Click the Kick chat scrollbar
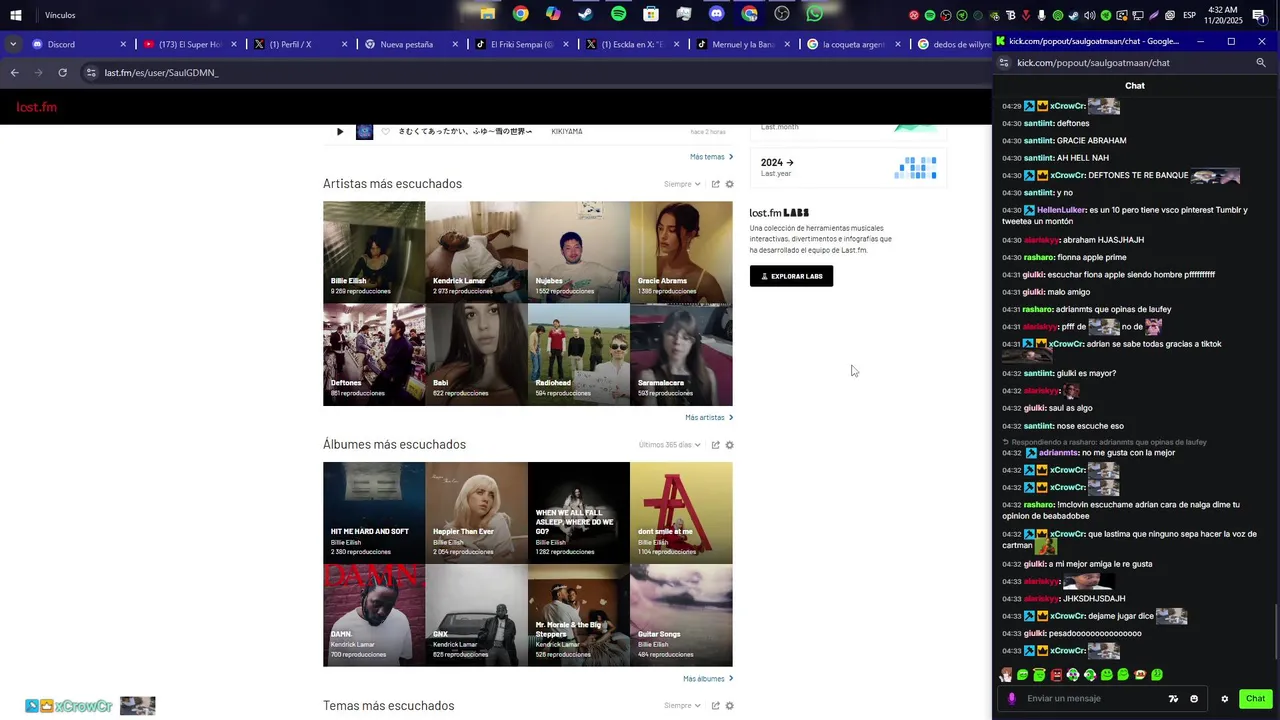The image size is (1280, 720). pos(1275,632)
